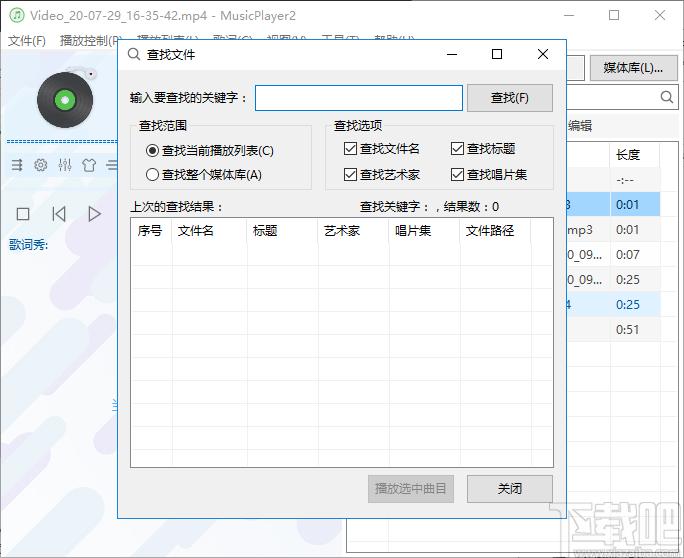Screen dimensions: 684x558
Task: Click the 艺术家 column header
Action: pos(353,230)
